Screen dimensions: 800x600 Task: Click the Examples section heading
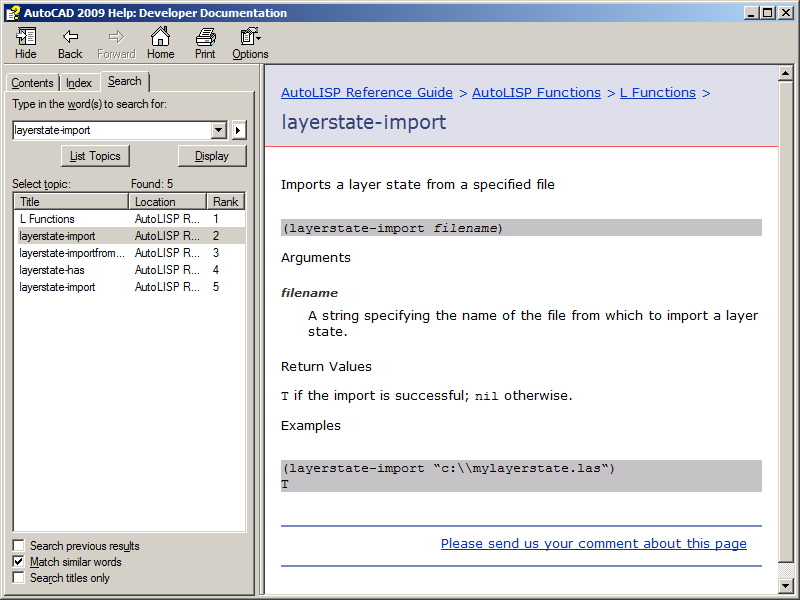311,426
